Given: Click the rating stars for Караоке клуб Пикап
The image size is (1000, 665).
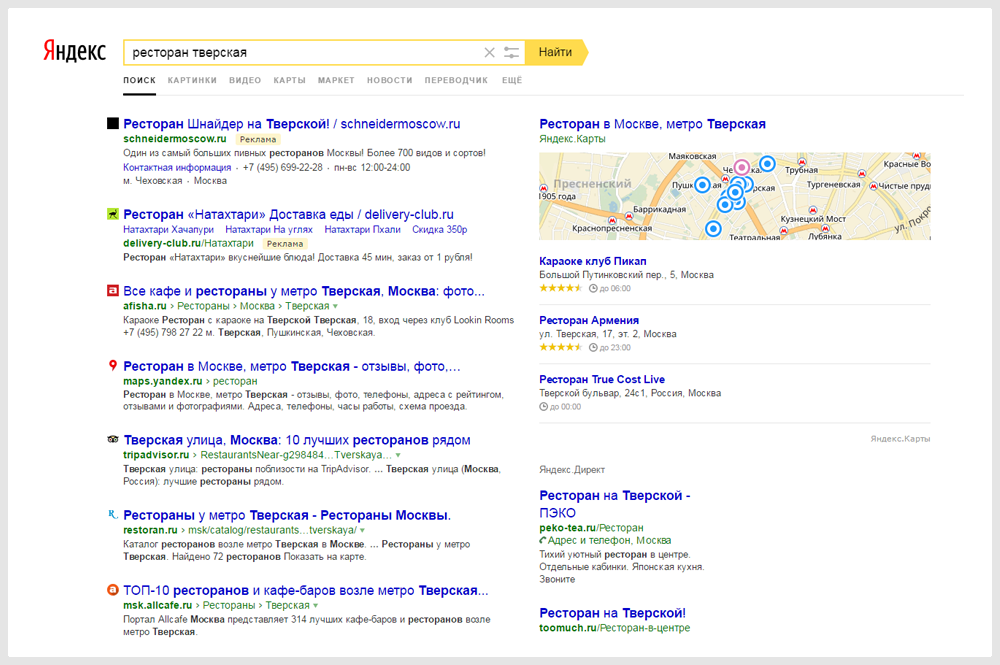Looking at the screenshot, I should point(561,288).
